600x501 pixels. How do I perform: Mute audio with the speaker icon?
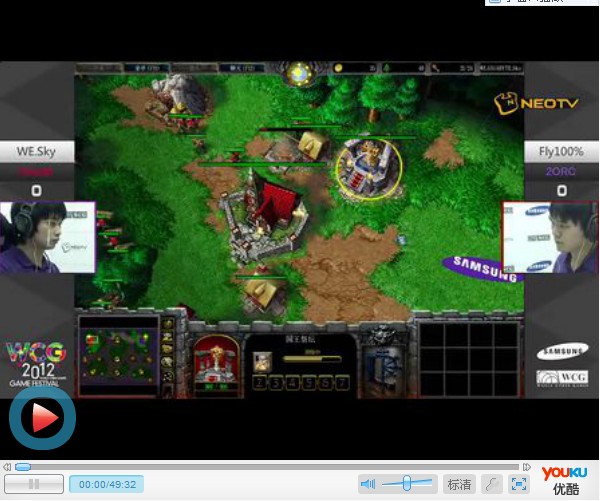point(368,484)
